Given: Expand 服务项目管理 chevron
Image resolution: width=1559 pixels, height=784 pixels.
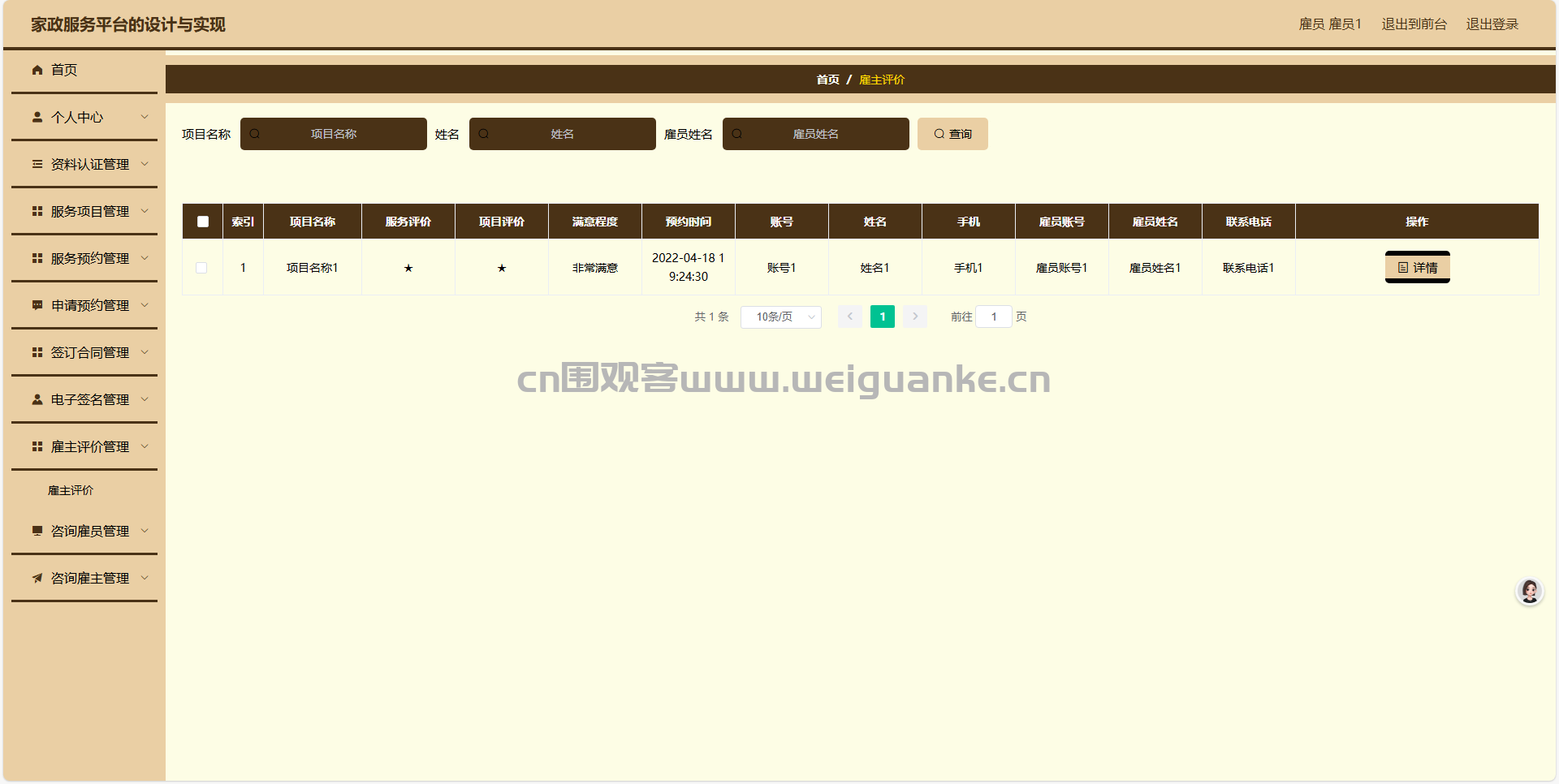Looking at the screenshot, I should 145,211.
